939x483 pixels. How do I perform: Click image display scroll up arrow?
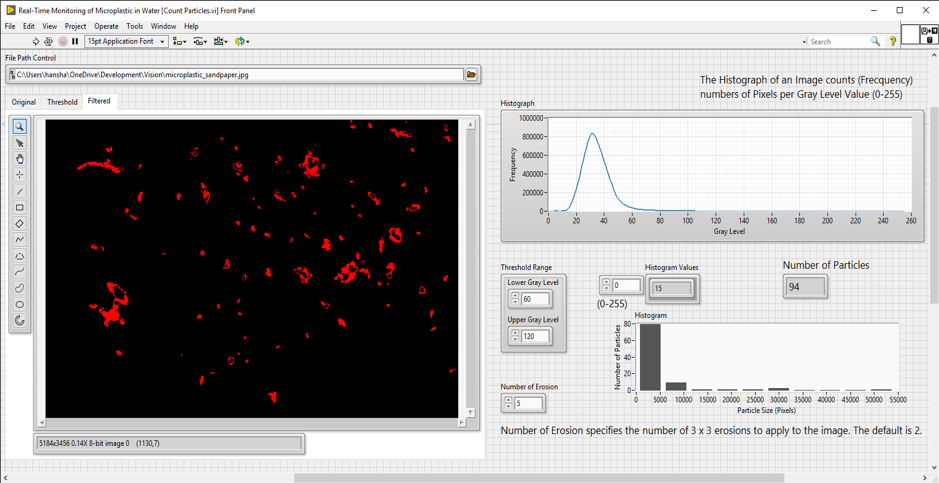[x=471, y=124]
